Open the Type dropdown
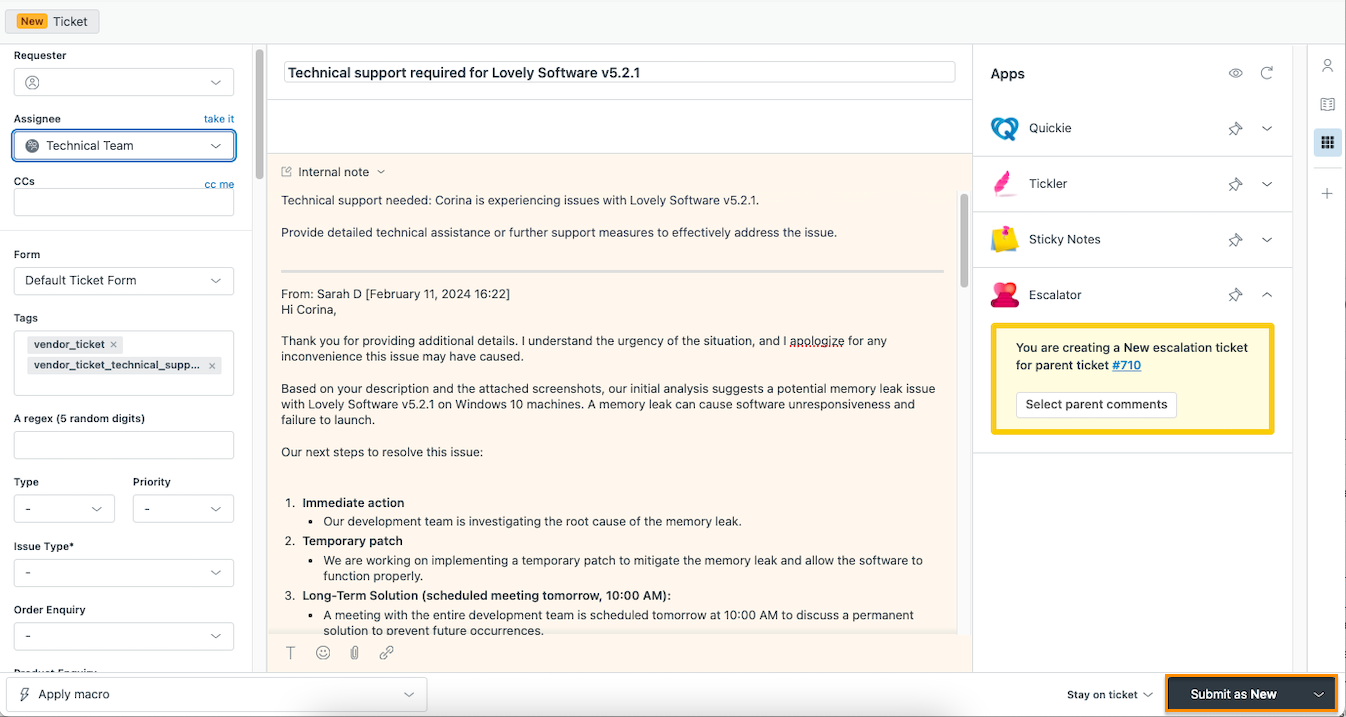The width and height of the screenshot is (1346, 717). click(x=64, y=509)
